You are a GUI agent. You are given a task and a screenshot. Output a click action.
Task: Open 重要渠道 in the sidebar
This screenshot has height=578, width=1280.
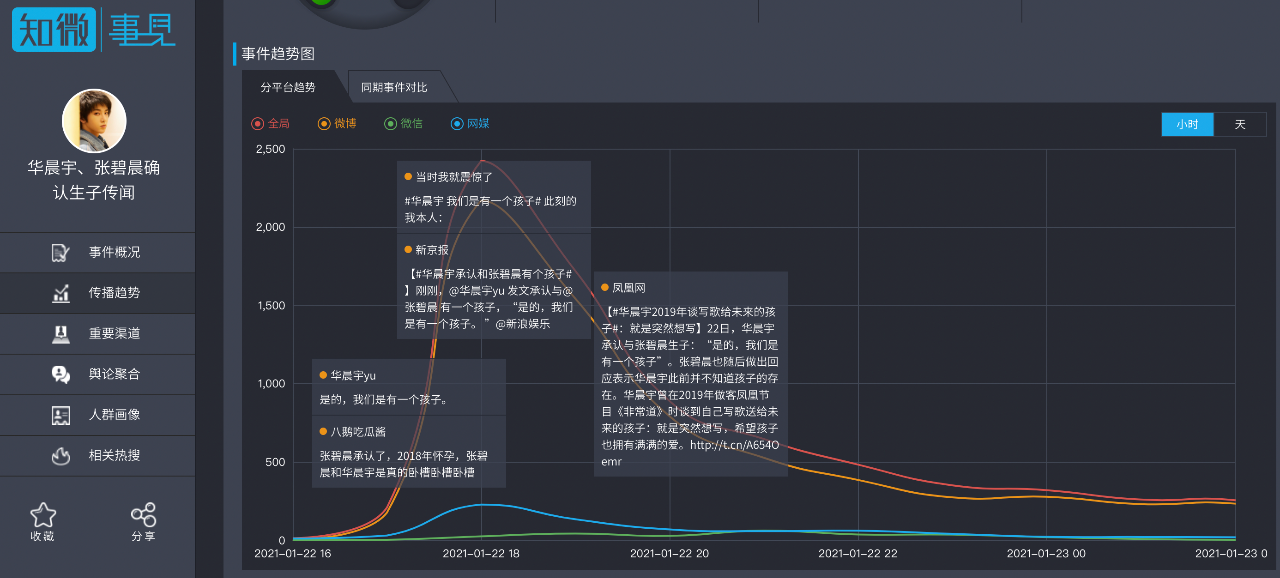click(97, 334)
